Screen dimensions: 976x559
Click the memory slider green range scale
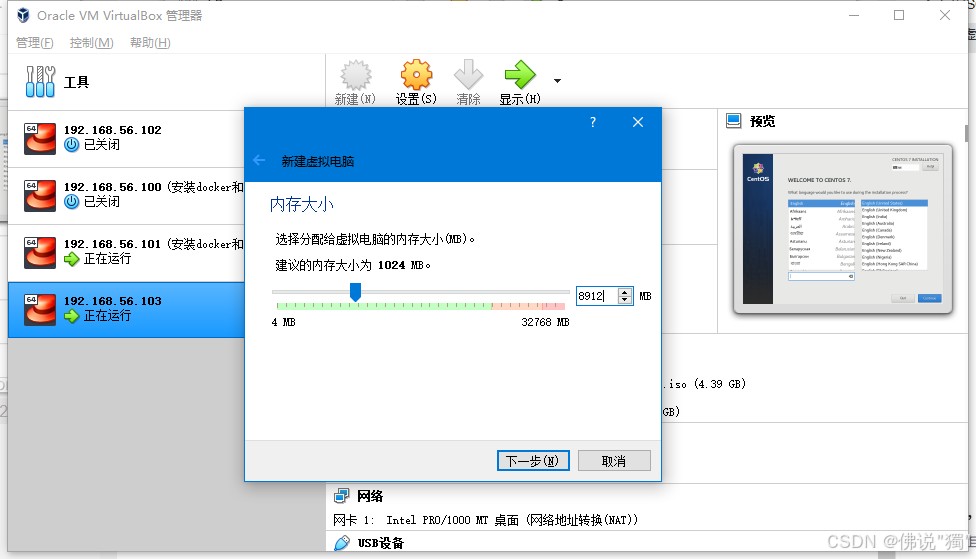click(x=384, y=306)
